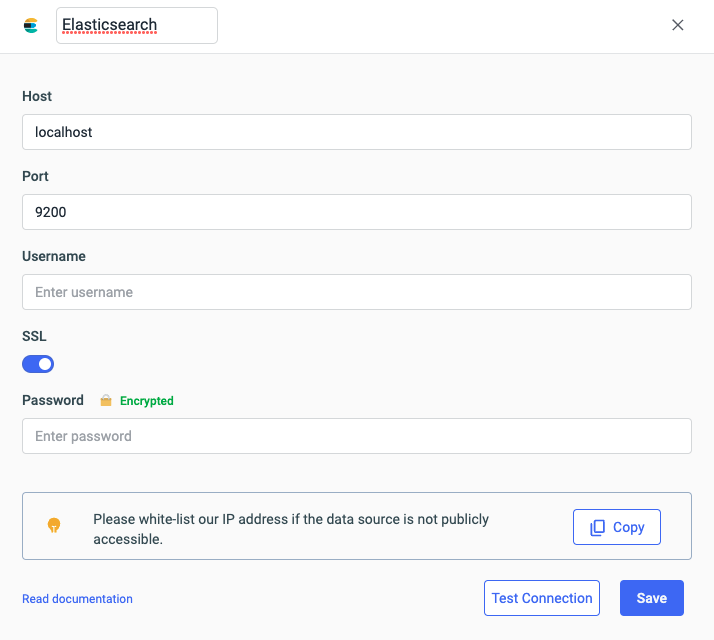Click the Elasticsearch logo icon
This screenshot has width=714, height=640.
pos(31,25)
